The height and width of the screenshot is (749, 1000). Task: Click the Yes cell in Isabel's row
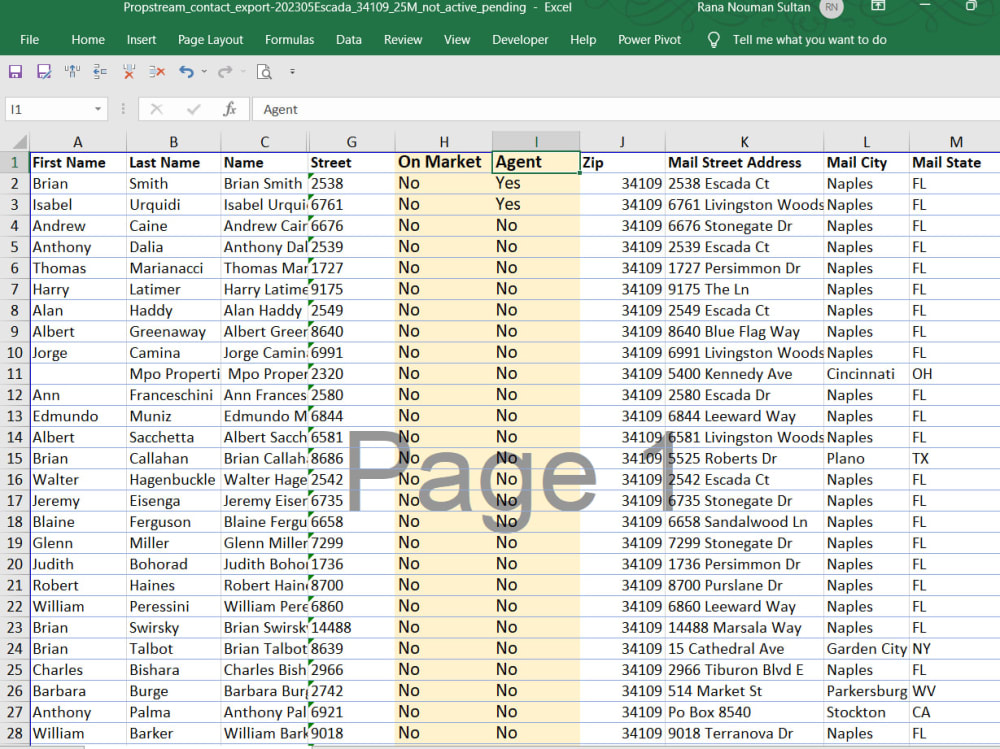click(536, 204)
